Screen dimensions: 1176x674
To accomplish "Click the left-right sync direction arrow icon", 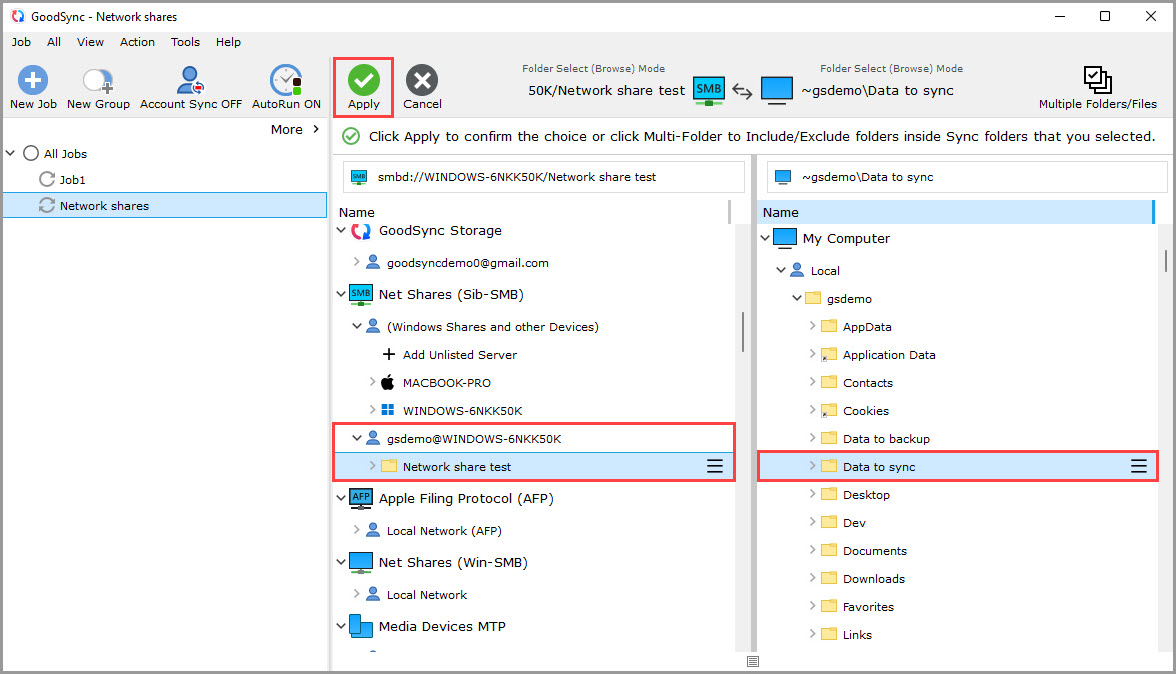I will (x=742, y=90).
